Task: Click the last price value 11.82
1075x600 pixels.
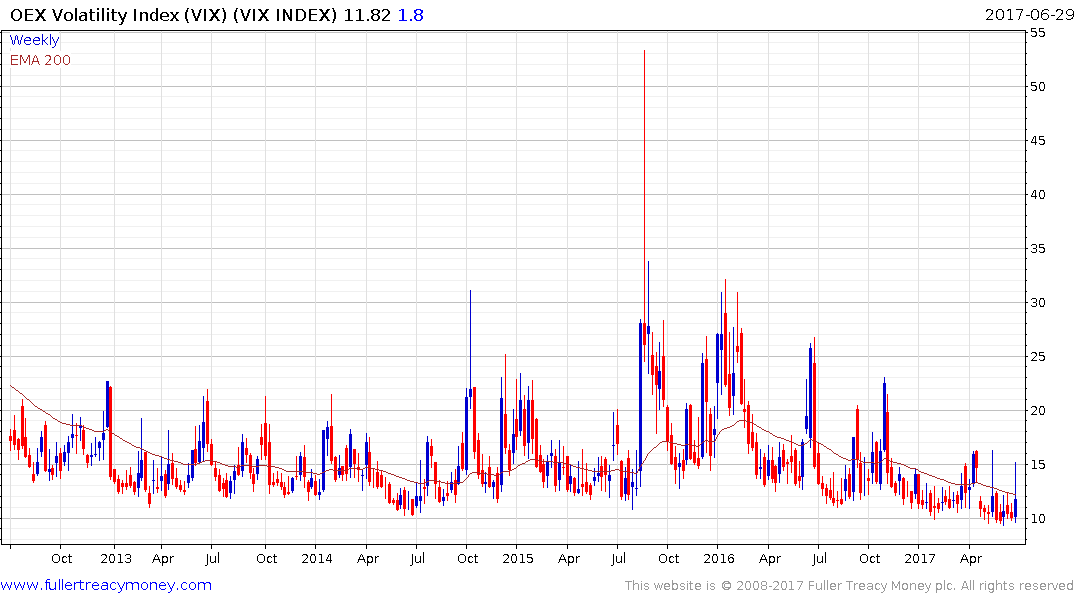Action: 367,15
